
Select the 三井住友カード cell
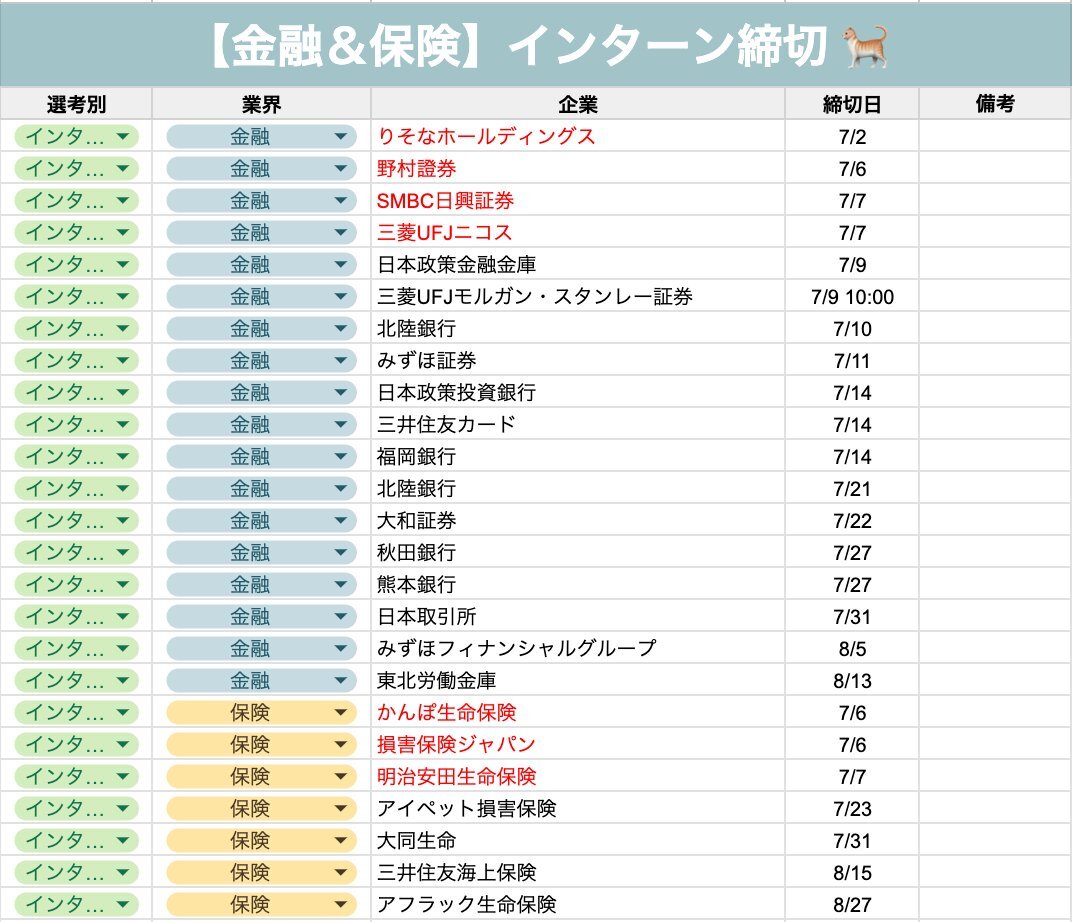pyautogui.click(x=578, y=424)
